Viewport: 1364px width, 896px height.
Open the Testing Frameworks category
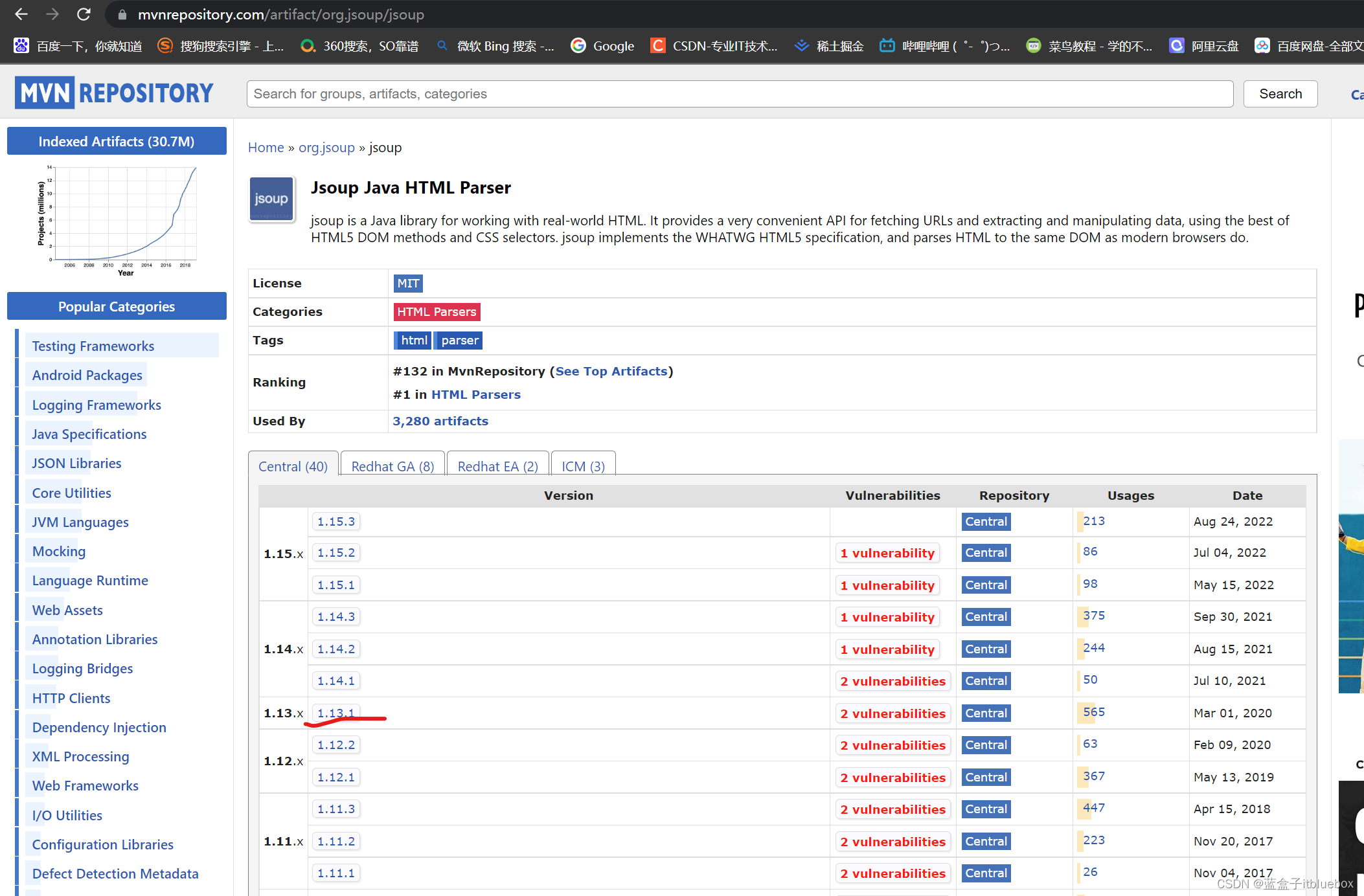pos(93,346)
